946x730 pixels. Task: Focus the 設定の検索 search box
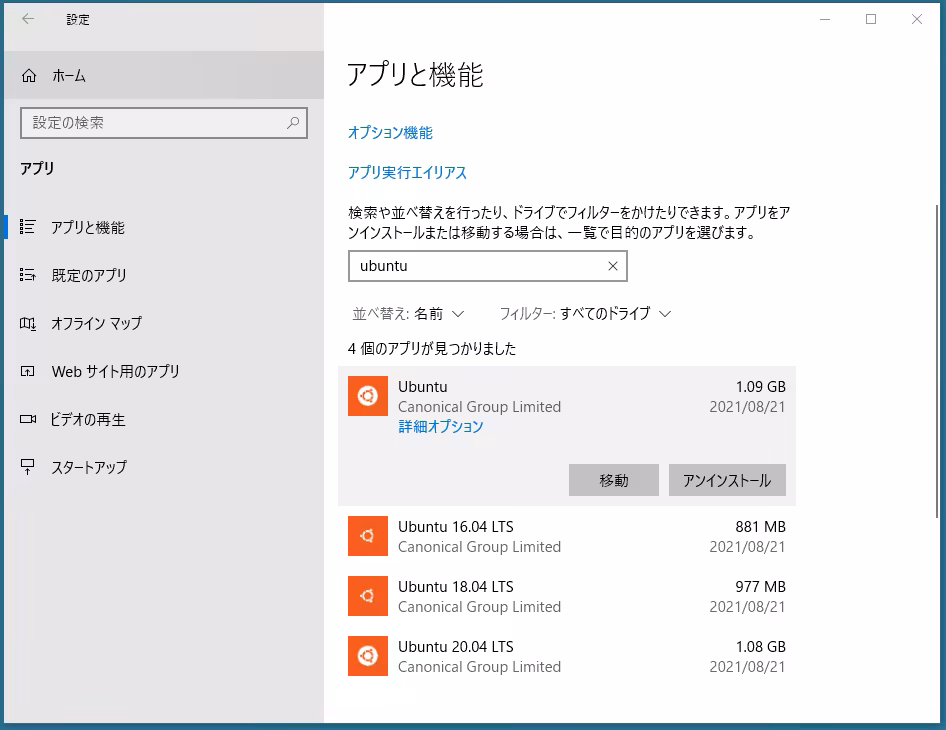(163, 123)
